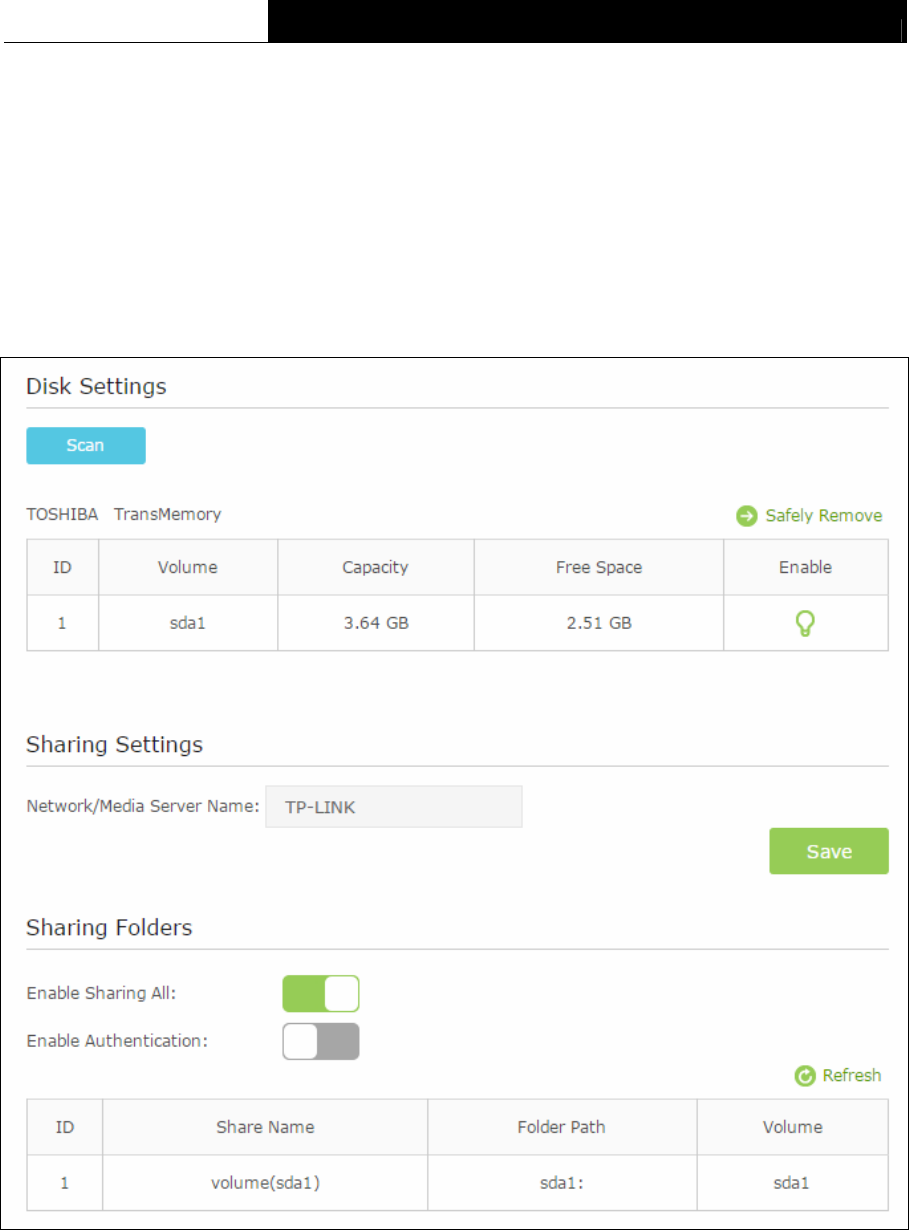Screen dimensions: 909x1230
Task: Click the Free Space column header
Action: 599,567
